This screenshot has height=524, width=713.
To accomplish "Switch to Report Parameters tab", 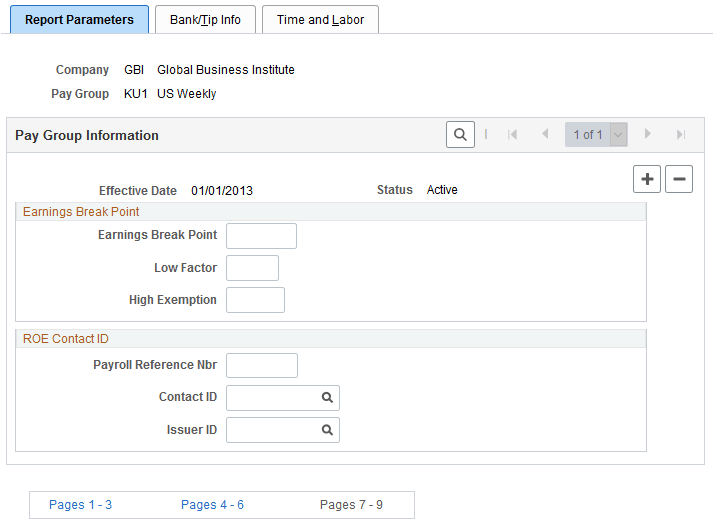I will coord(79,20).
